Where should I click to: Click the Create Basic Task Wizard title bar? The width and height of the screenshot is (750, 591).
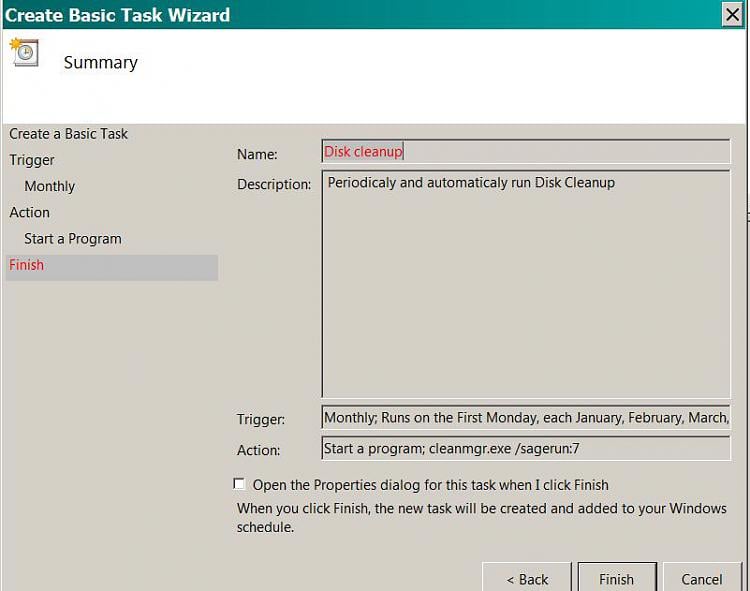click(x=300, y=14)
